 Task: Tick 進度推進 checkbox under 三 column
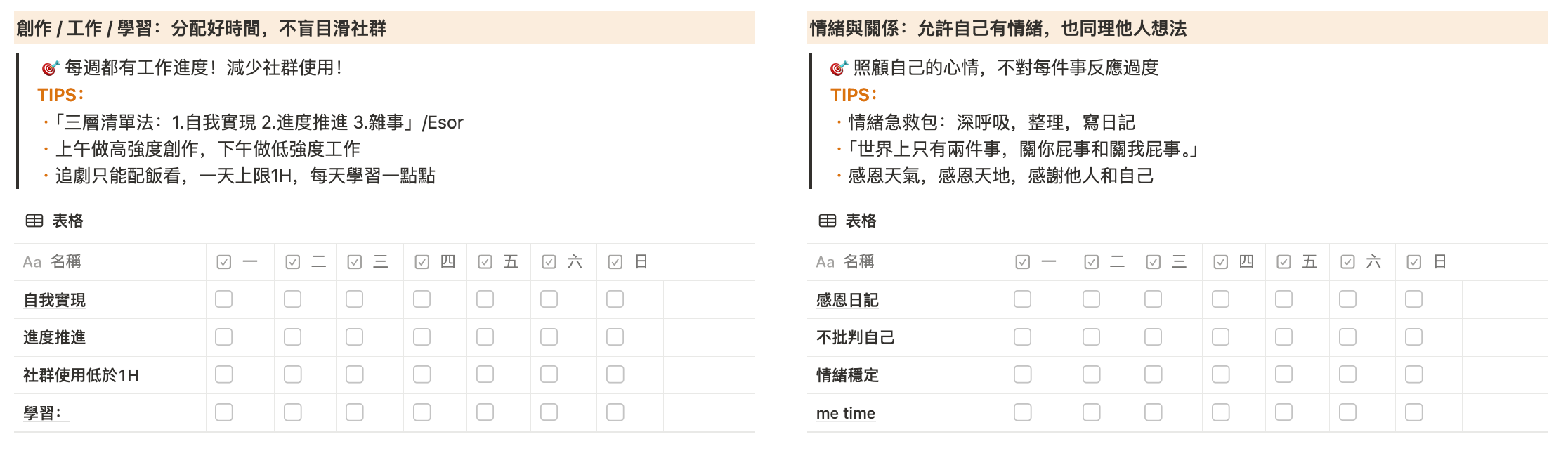click(355, 337)
